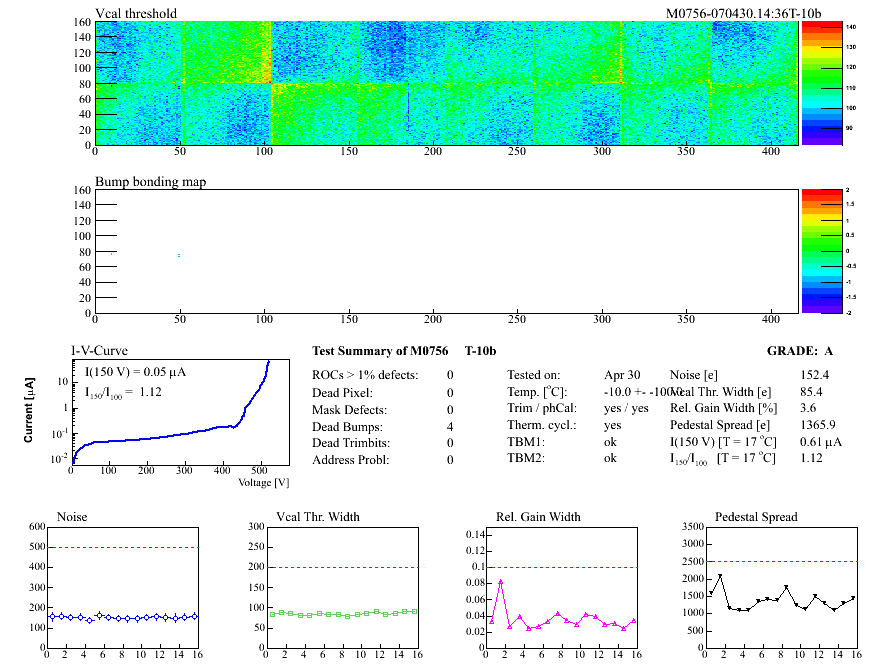The image size is (896, 672).
Task: Click the Vcal threshold color scale bar
Action: tap(820, 82)
